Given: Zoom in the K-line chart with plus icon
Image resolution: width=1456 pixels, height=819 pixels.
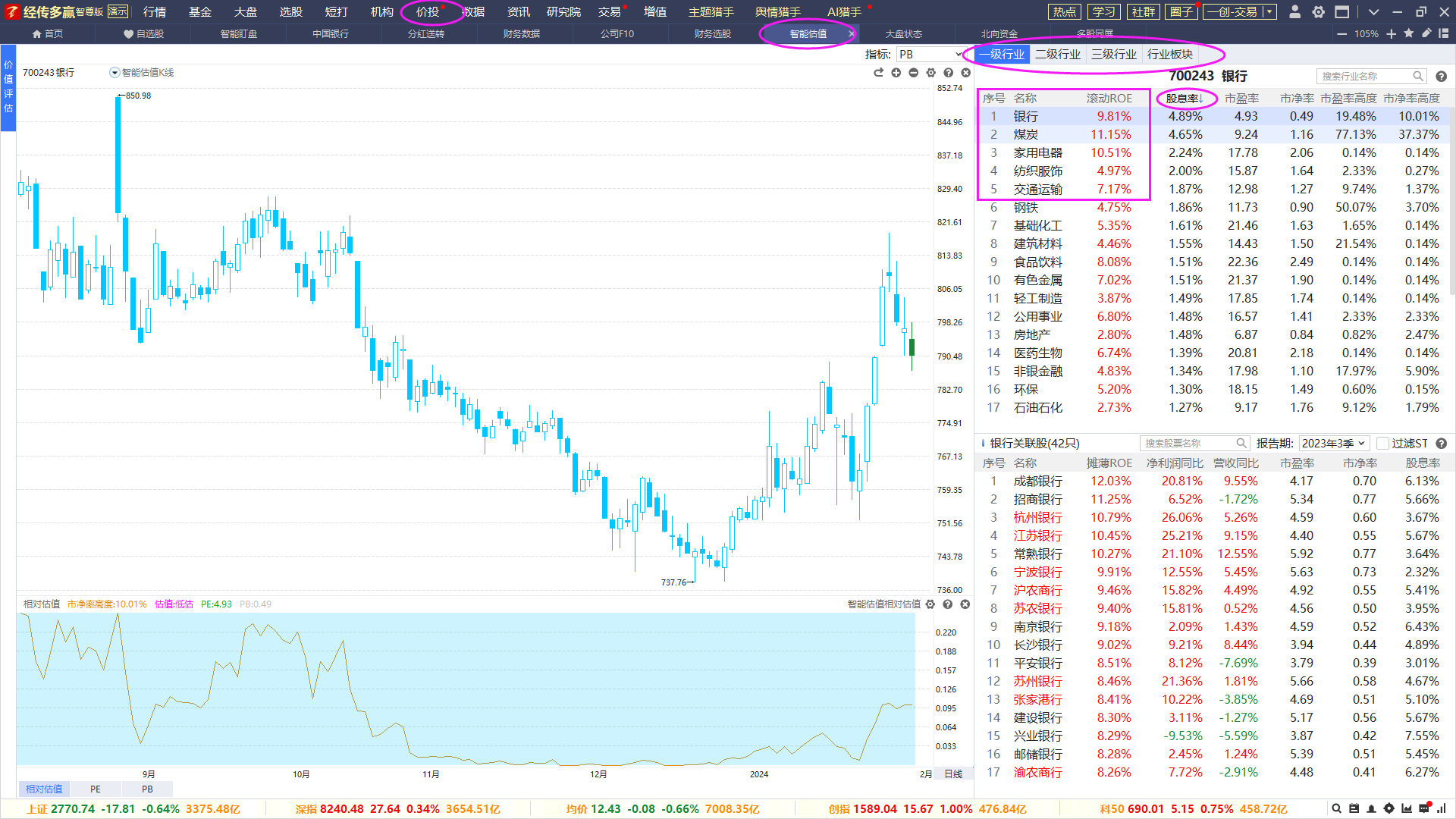Looking at the screenshot, I should (896, 73).
